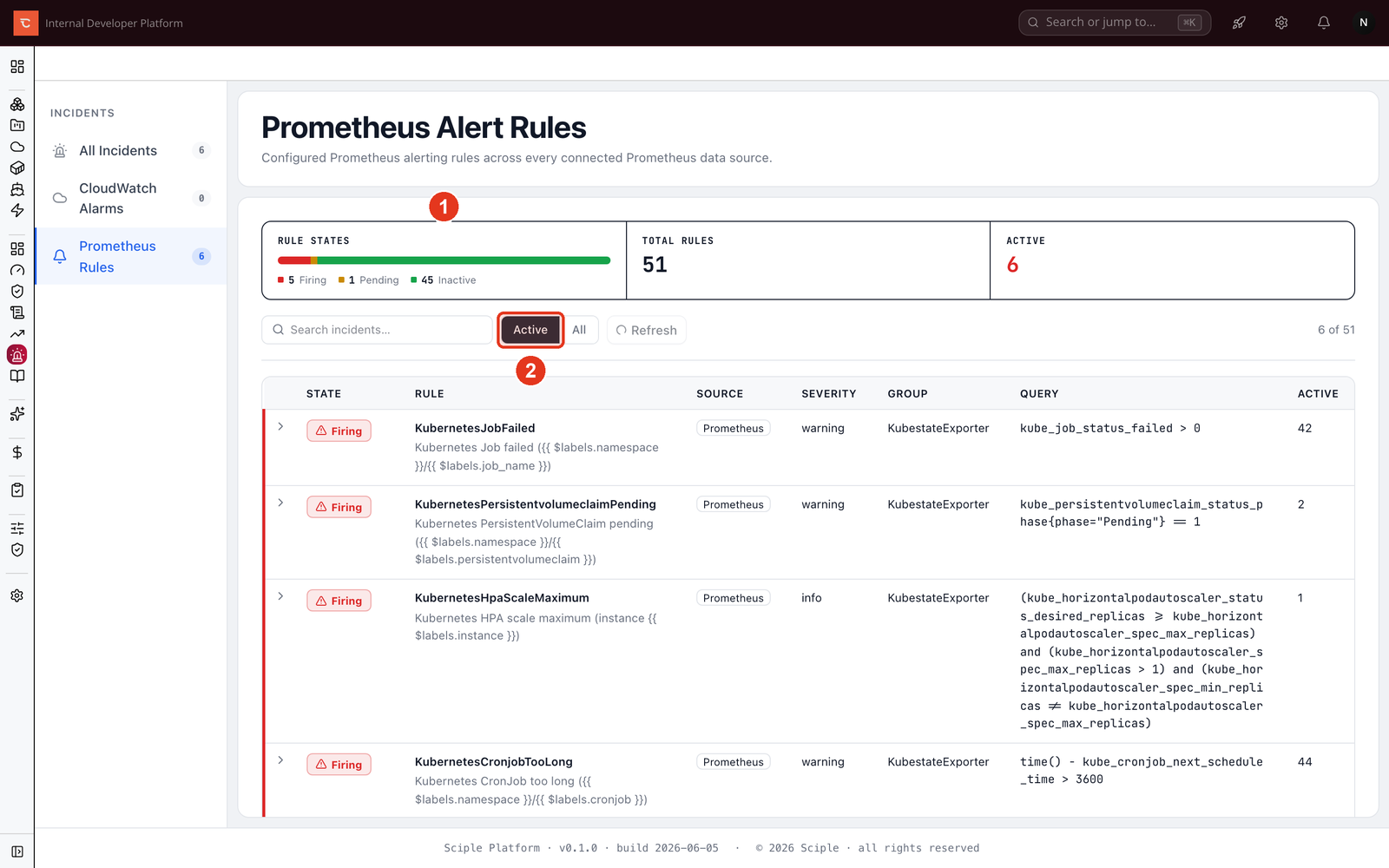Click Firing badge on KubernetesJobFailed row
Screen dimensions: 1389x868
[339, 431]
